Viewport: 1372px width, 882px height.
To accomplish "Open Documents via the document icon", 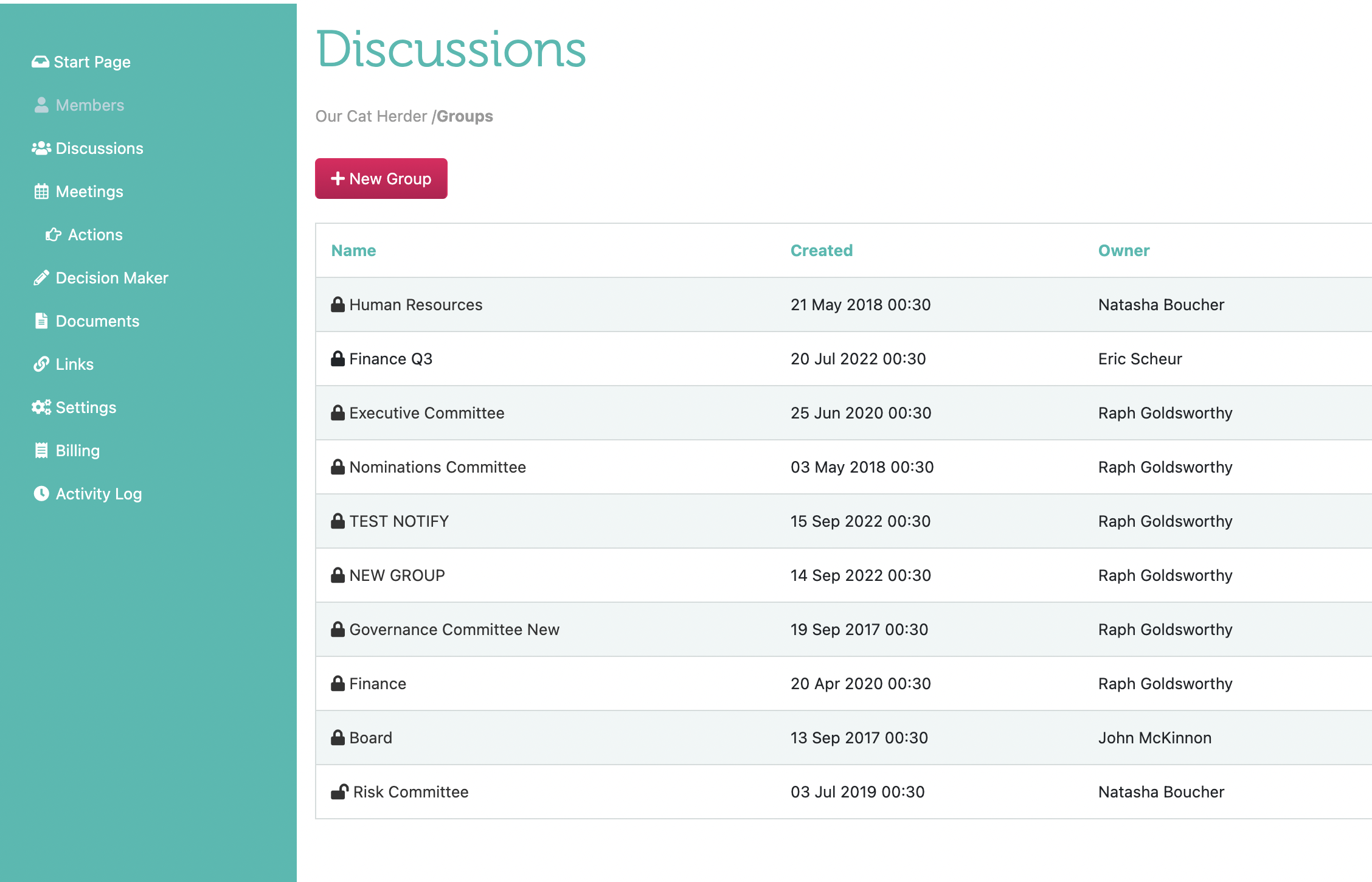I will click(x=40, y=321).
